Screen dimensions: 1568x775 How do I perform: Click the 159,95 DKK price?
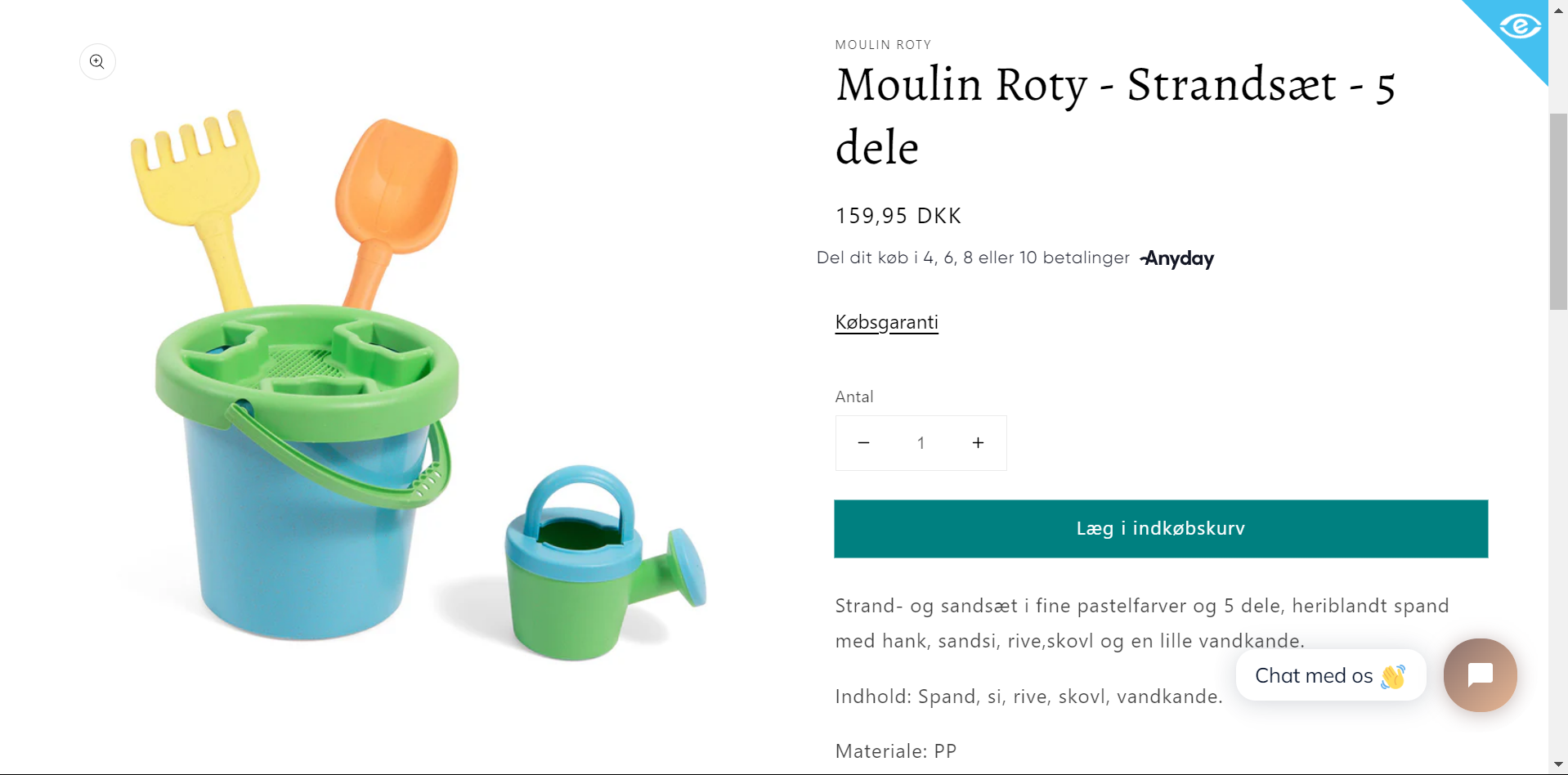pos(898,216)
